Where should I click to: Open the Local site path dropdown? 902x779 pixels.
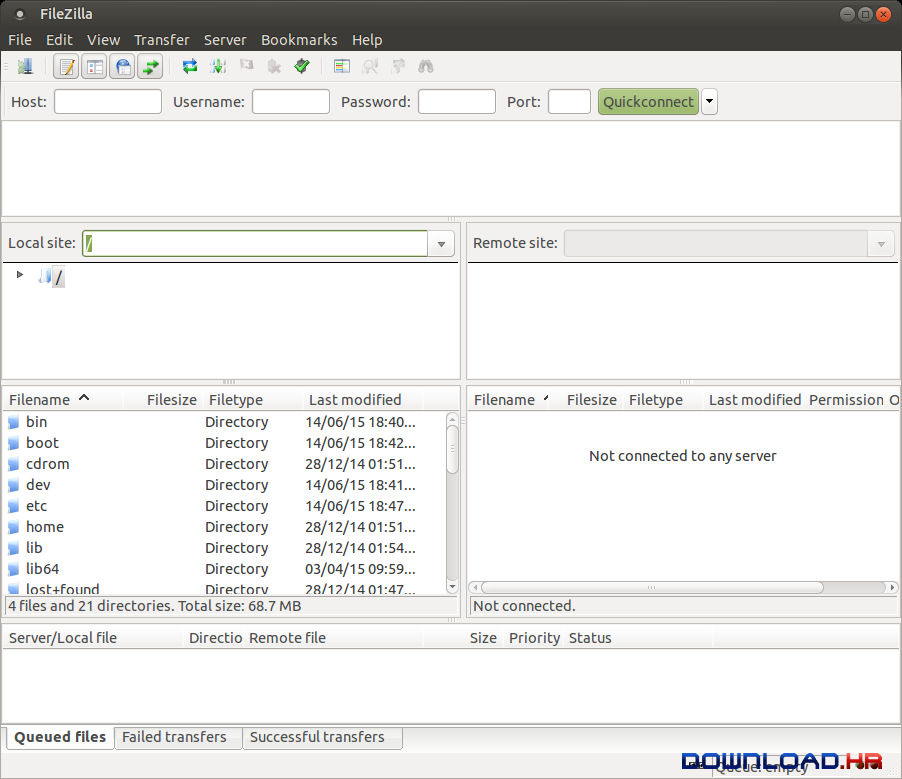point(441,244)
